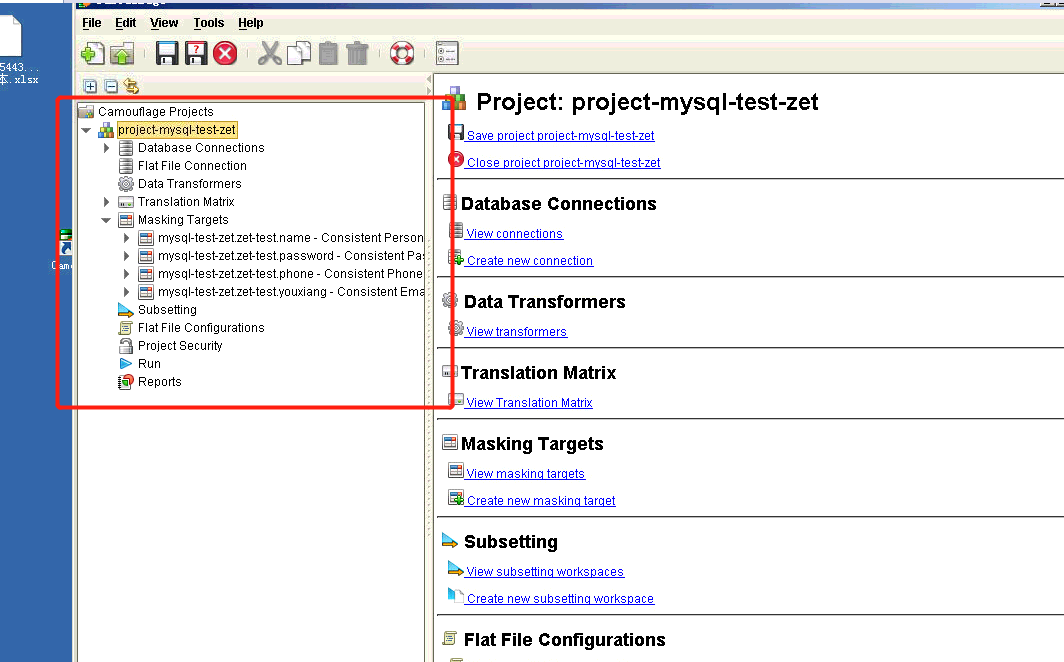
Task: Click the options list toolbar icon
Action: (447, 53)
